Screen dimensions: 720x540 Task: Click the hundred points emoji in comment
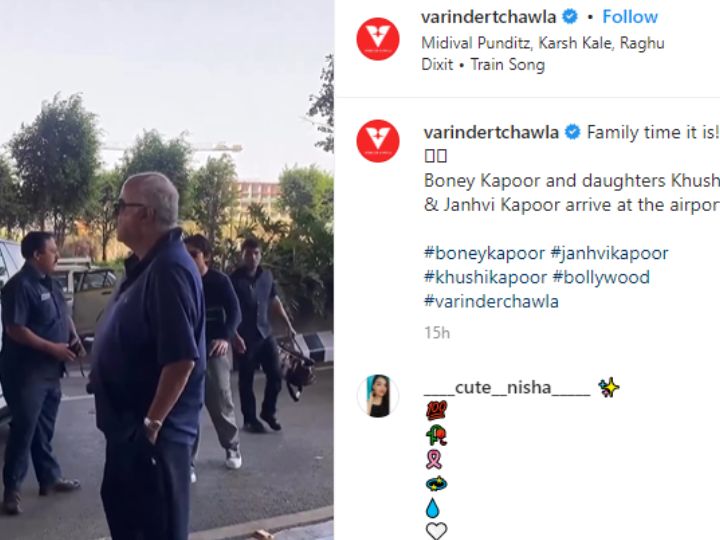tap(436, 410)
